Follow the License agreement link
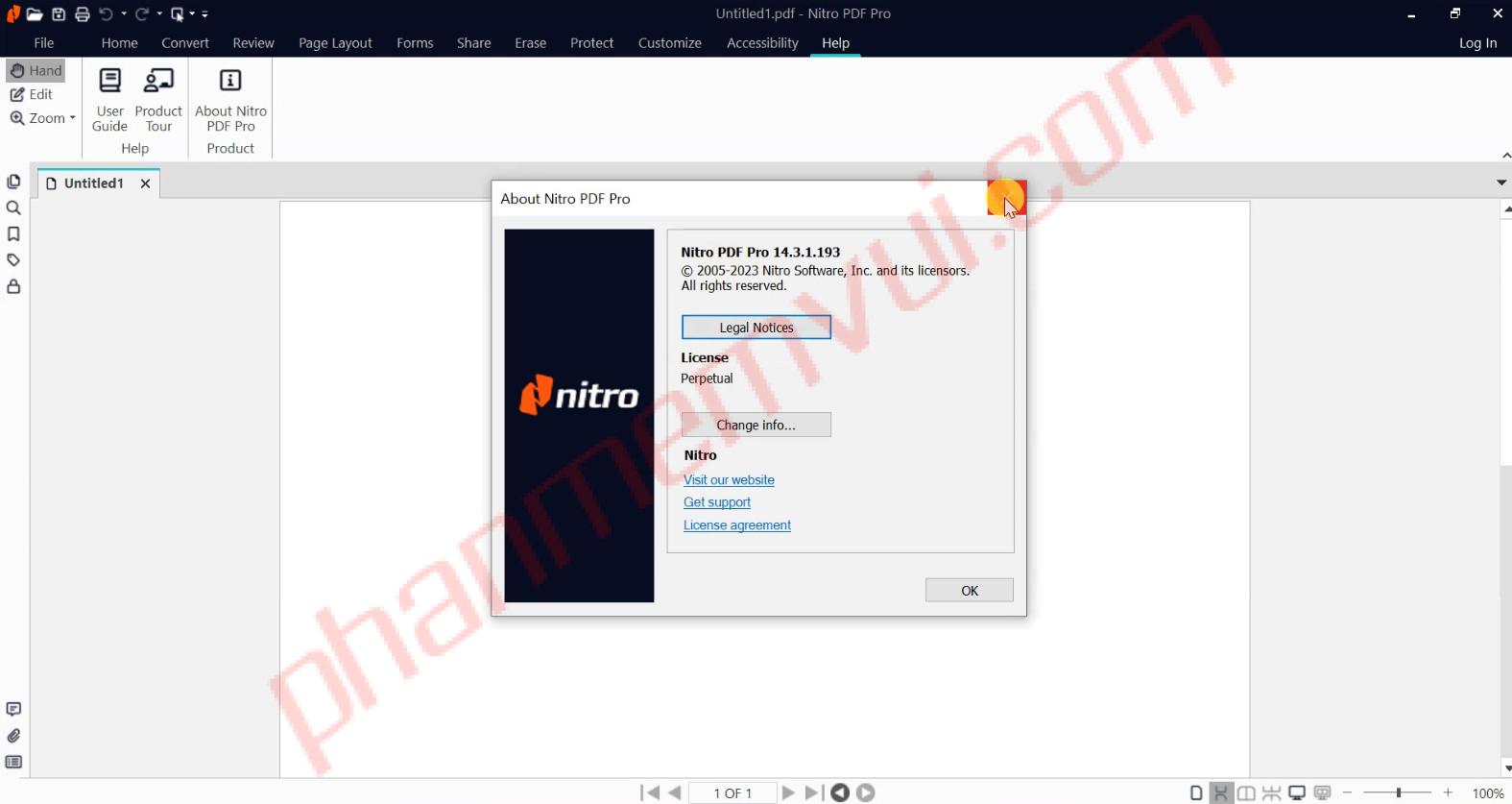 click(736, 525)
